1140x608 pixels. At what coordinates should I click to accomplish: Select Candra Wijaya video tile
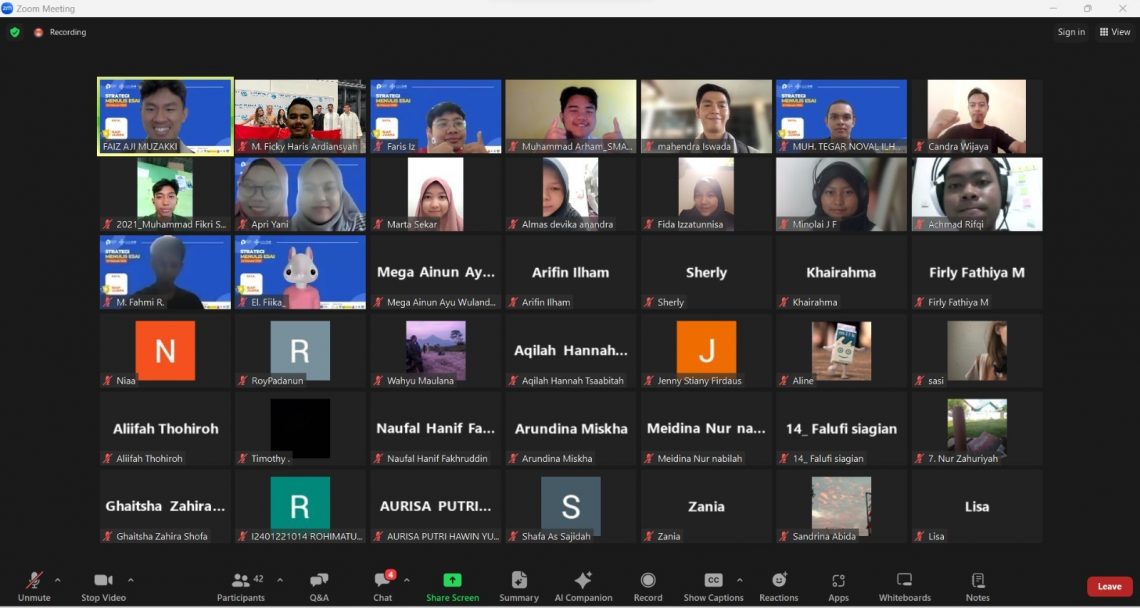point(976,116)
